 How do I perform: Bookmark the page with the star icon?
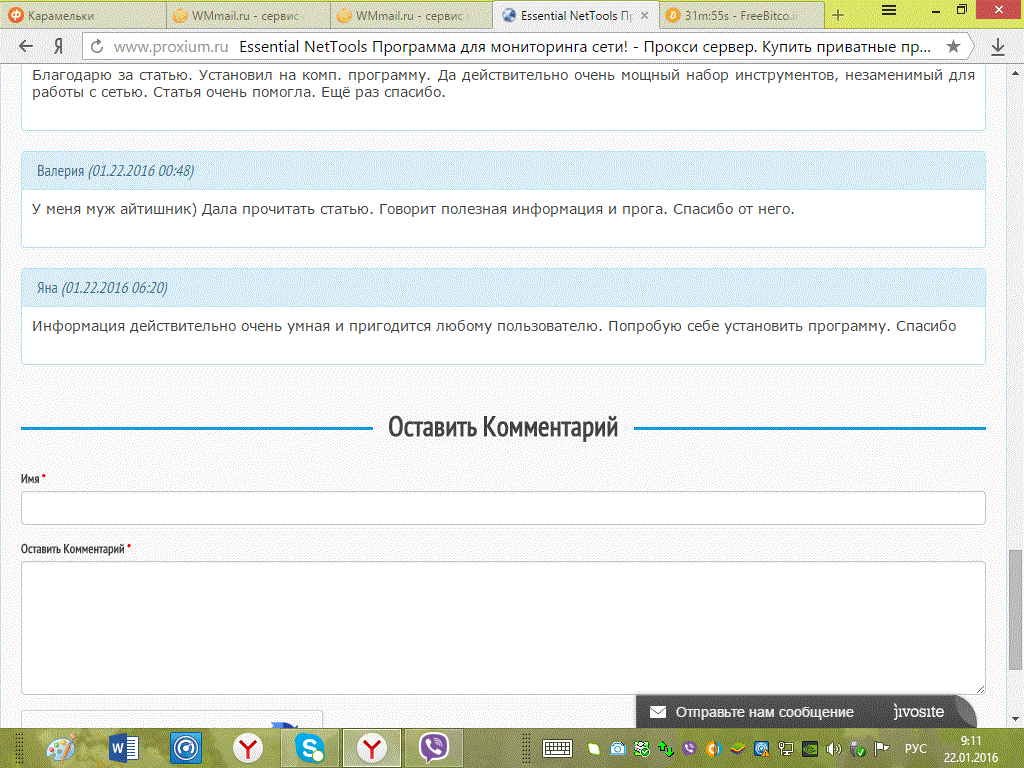pyautogui.click(x=953, y=46)
